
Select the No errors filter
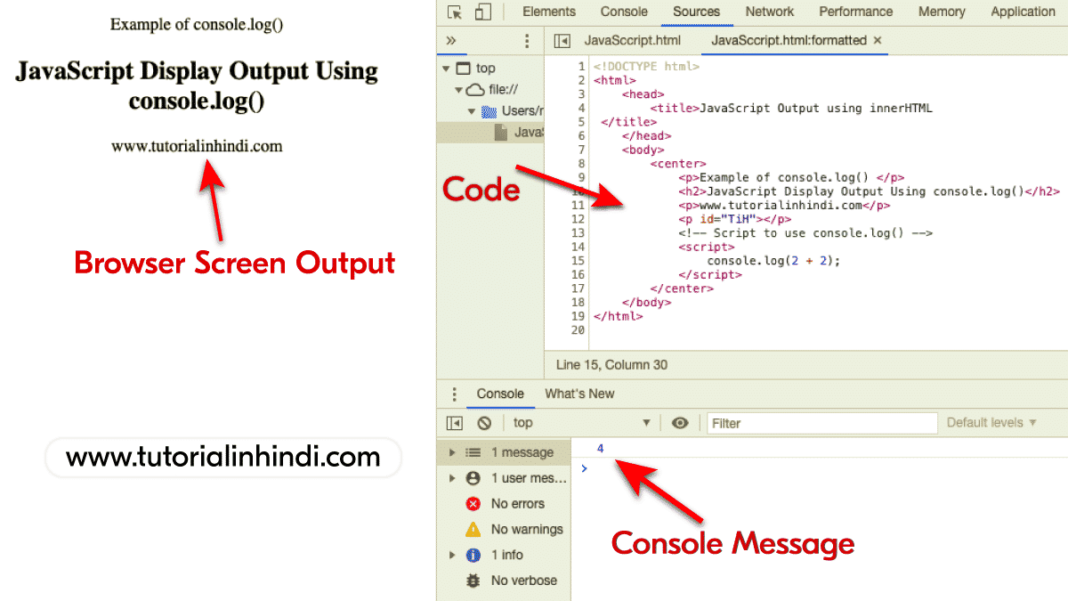(x=517, y=504)
